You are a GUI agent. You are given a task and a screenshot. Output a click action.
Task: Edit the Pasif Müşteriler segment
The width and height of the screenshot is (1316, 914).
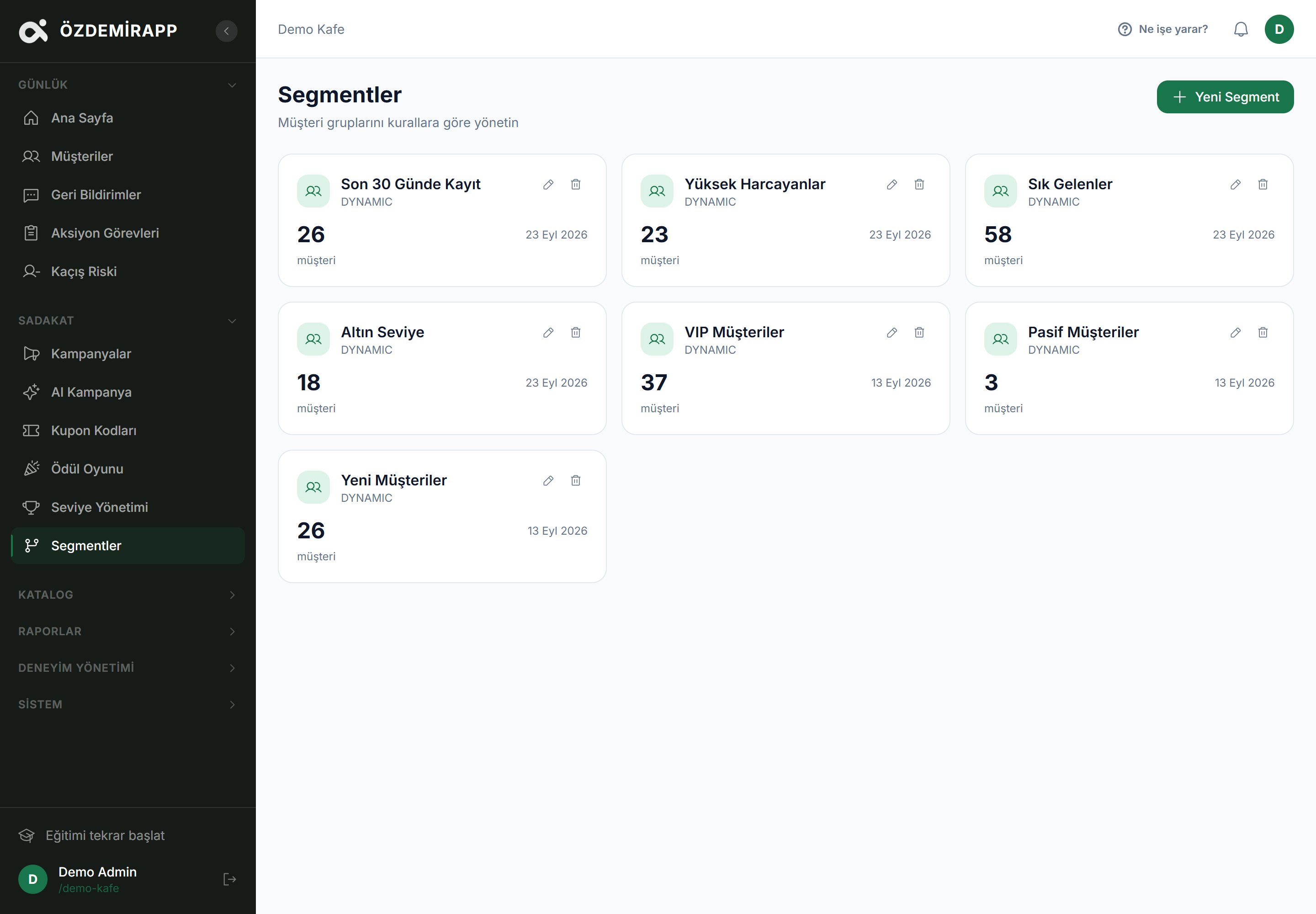coord(1235,333)
